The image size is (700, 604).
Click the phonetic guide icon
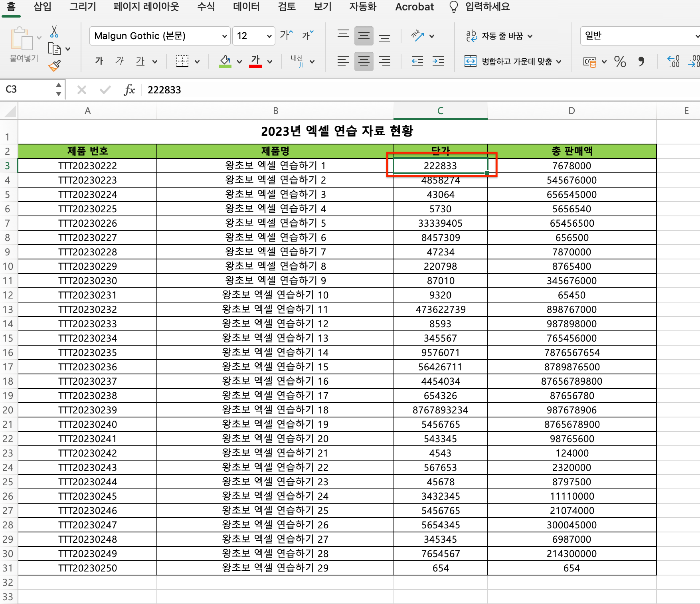[296, 61]
